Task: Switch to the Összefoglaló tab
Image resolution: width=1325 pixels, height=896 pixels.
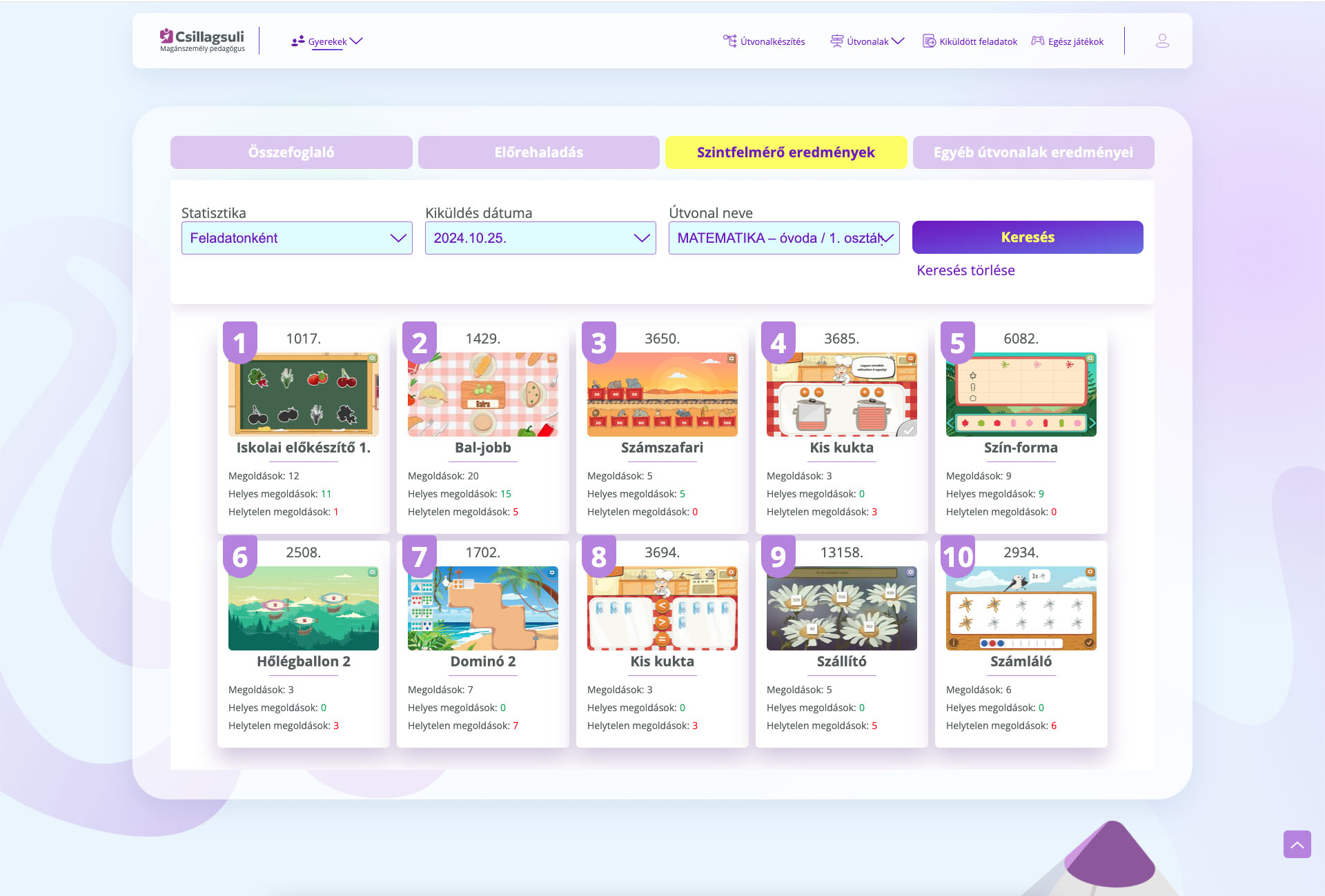Action: click(x=291, y=152)
